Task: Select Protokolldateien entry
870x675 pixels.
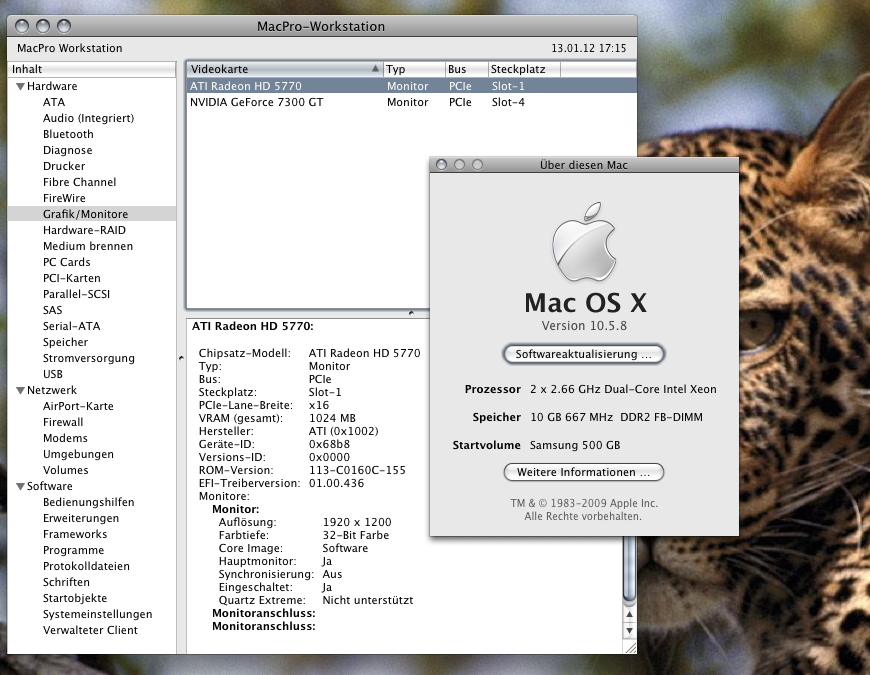Action: [x=86, y=566]
